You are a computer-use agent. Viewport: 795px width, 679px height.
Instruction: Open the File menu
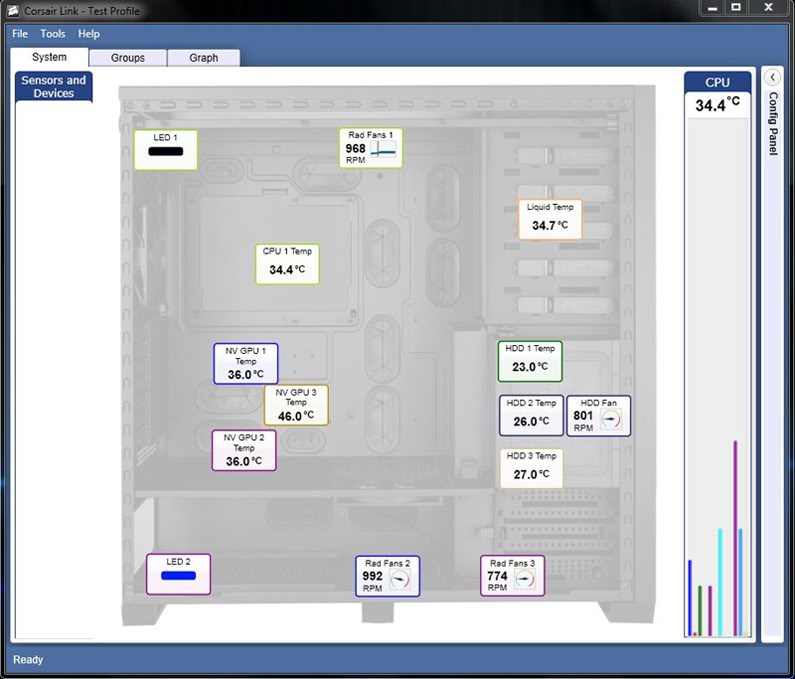(x=20, y=33)
